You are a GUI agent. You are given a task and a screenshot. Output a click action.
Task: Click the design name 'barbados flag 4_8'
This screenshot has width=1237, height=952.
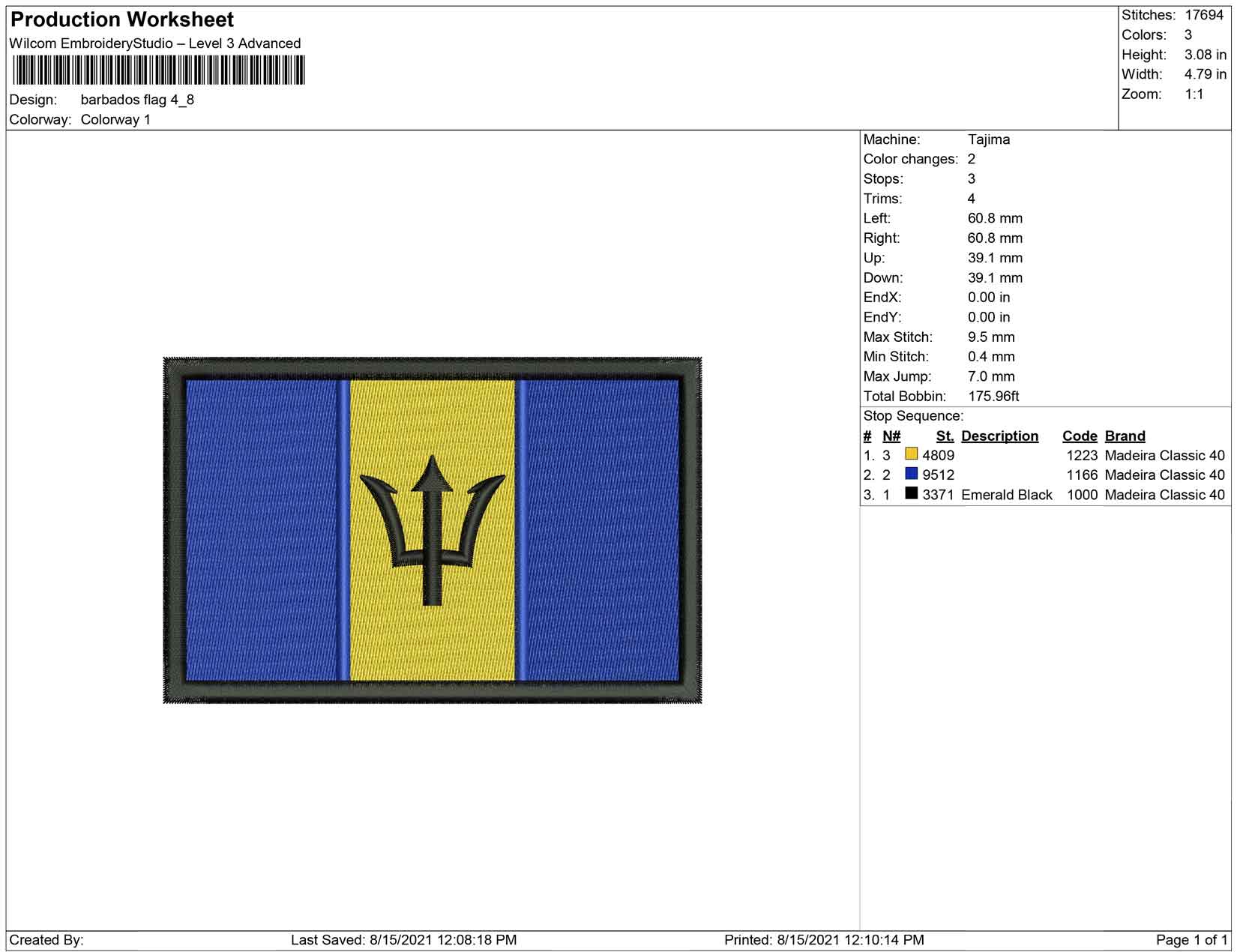[x=137, y=100]
